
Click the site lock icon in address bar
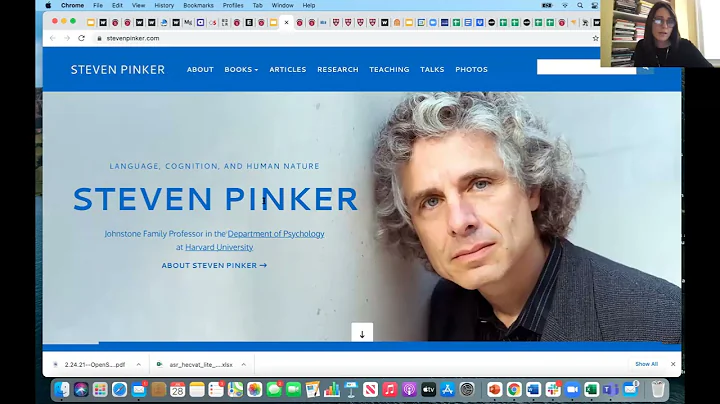99,39
